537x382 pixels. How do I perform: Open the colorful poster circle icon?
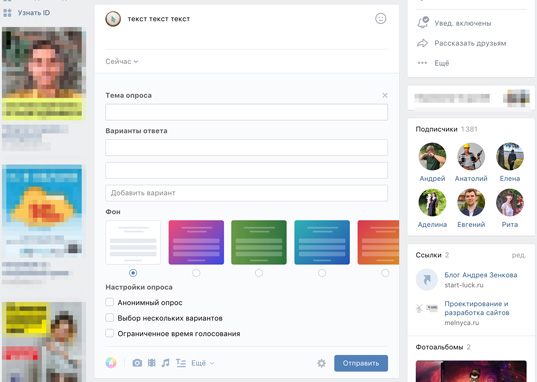pos(111,362)
